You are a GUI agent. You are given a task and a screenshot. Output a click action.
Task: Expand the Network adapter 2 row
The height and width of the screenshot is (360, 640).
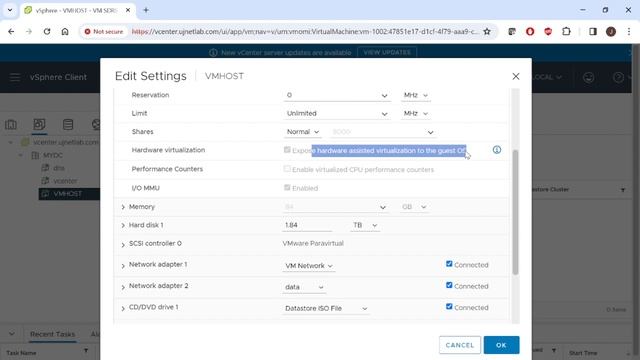coord(123,287)
